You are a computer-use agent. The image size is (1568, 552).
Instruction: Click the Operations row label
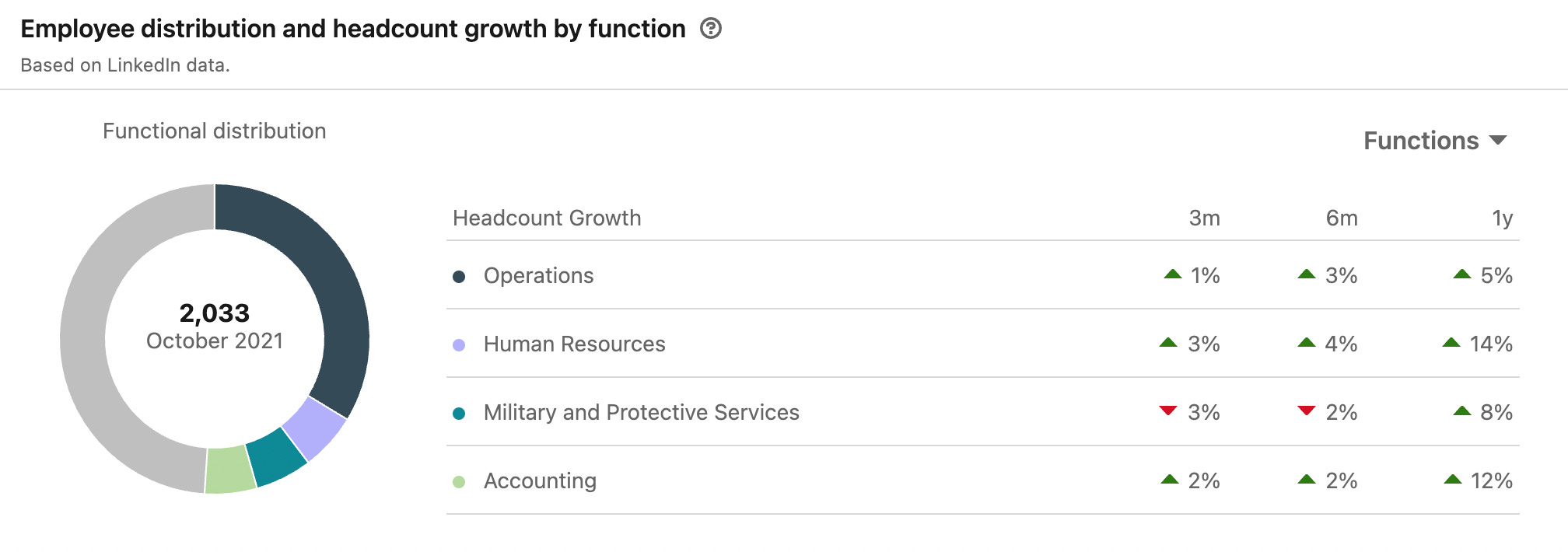[x=538, y=276]
